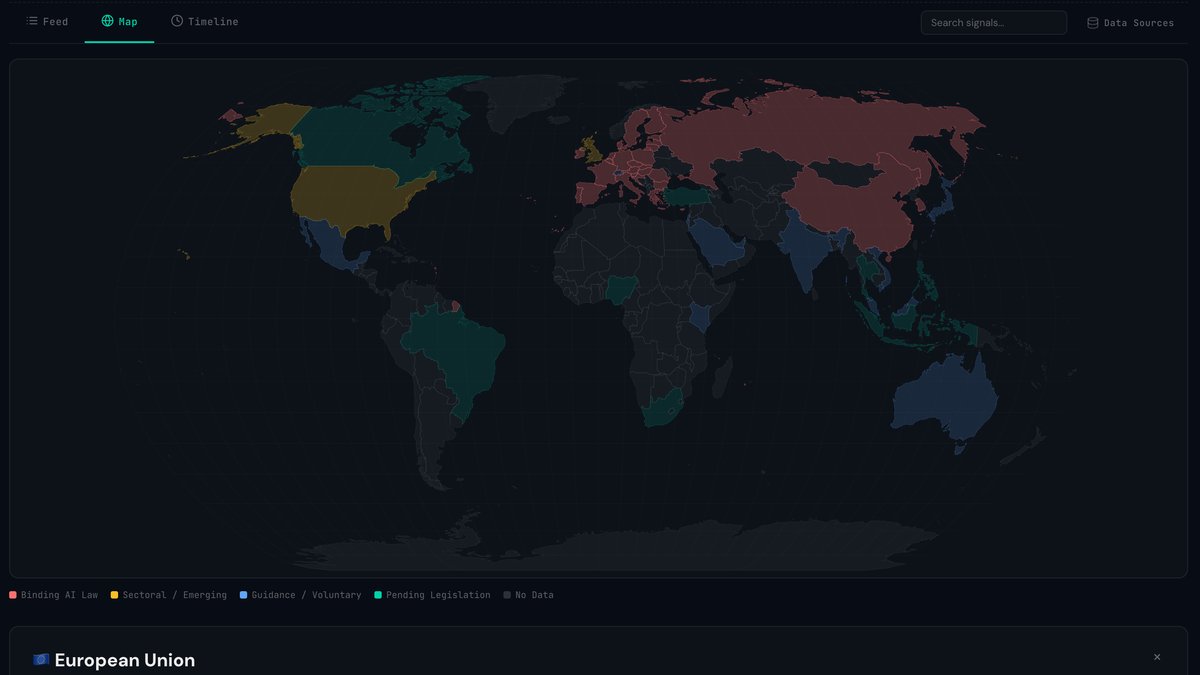Switch to the Timeline tab
Screen dimensions: 1200x675
coord(205,20)
